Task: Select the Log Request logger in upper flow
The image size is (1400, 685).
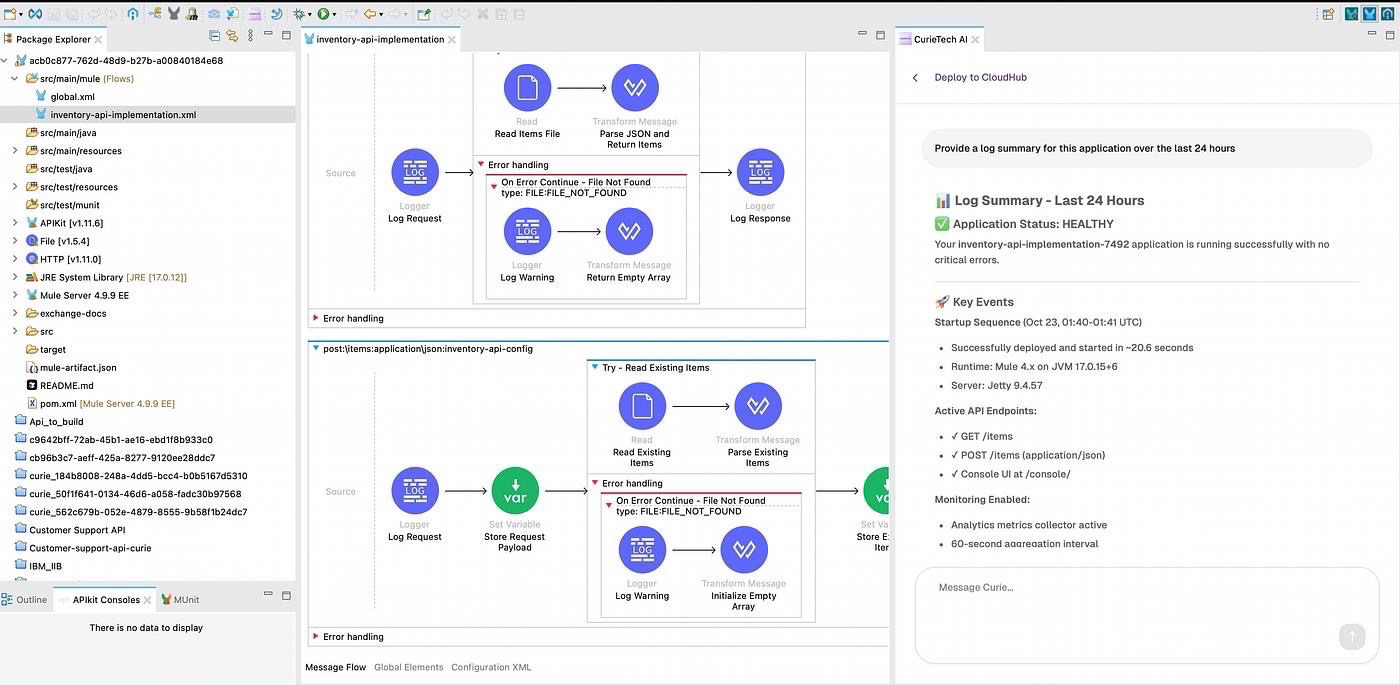Action: (414, 173)
